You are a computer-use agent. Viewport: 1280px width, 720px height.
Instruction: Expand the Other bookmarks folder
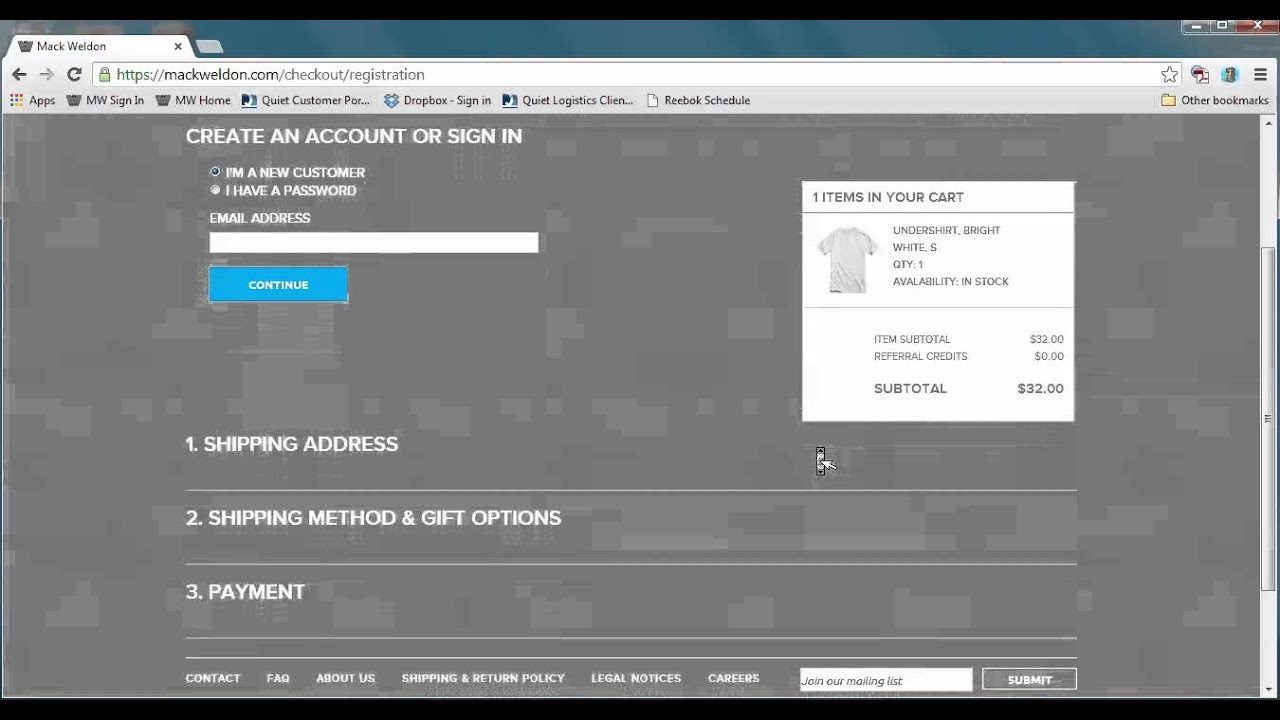1215,100
